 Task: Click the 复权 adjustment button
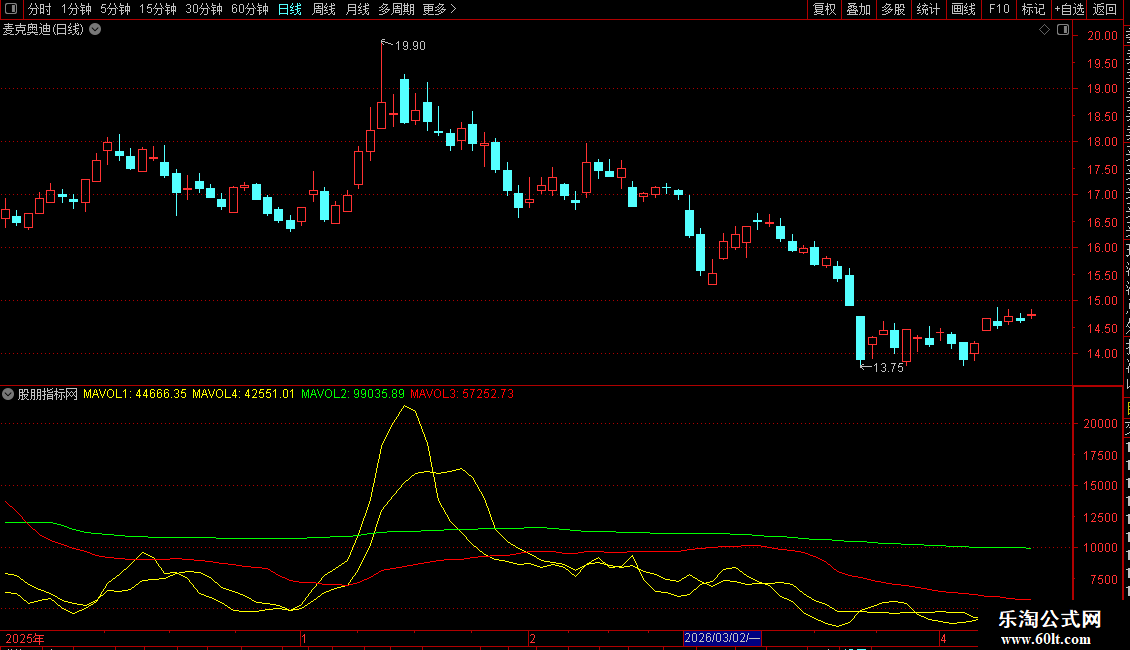(x=824, y=9)
